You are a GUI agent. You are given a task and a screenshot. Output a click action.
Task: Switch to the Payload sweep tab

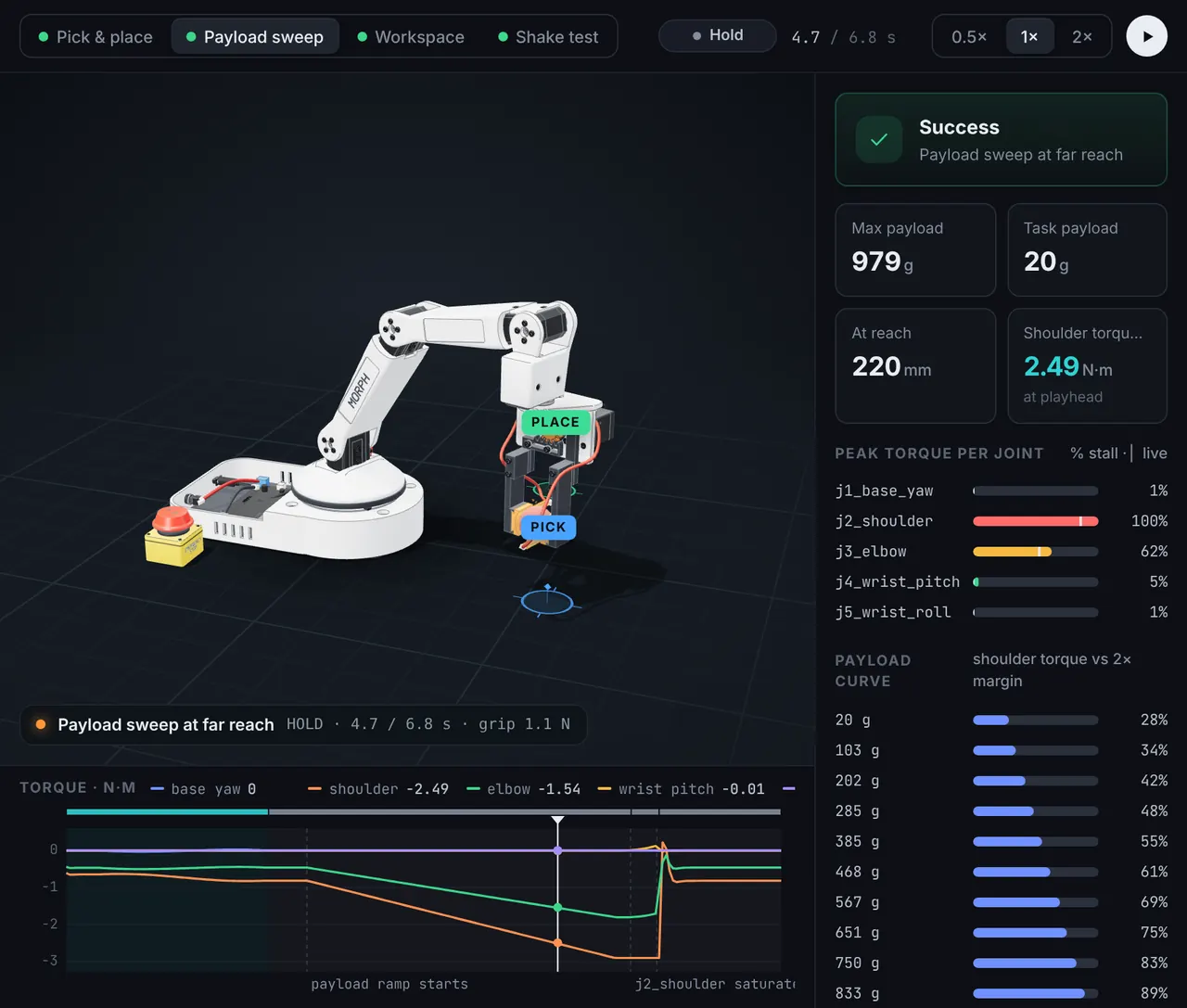point(255,37)
